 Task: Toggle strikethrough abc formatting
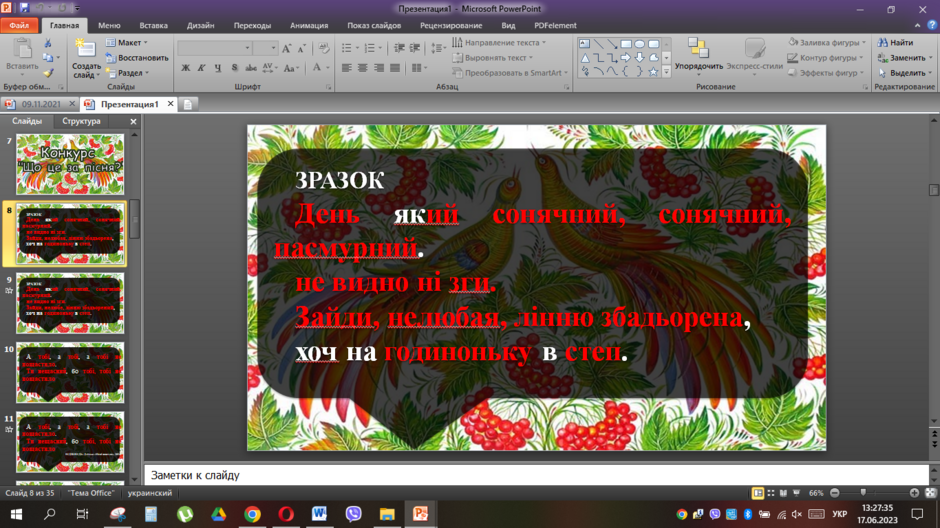click(x=251, y=68)
